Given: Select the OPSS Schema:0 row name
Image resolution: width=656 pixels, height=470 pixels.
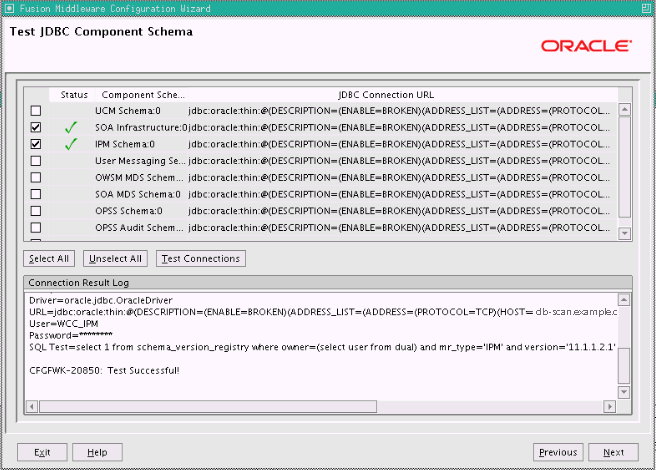Looking at the screenshot, I should 128,211.
